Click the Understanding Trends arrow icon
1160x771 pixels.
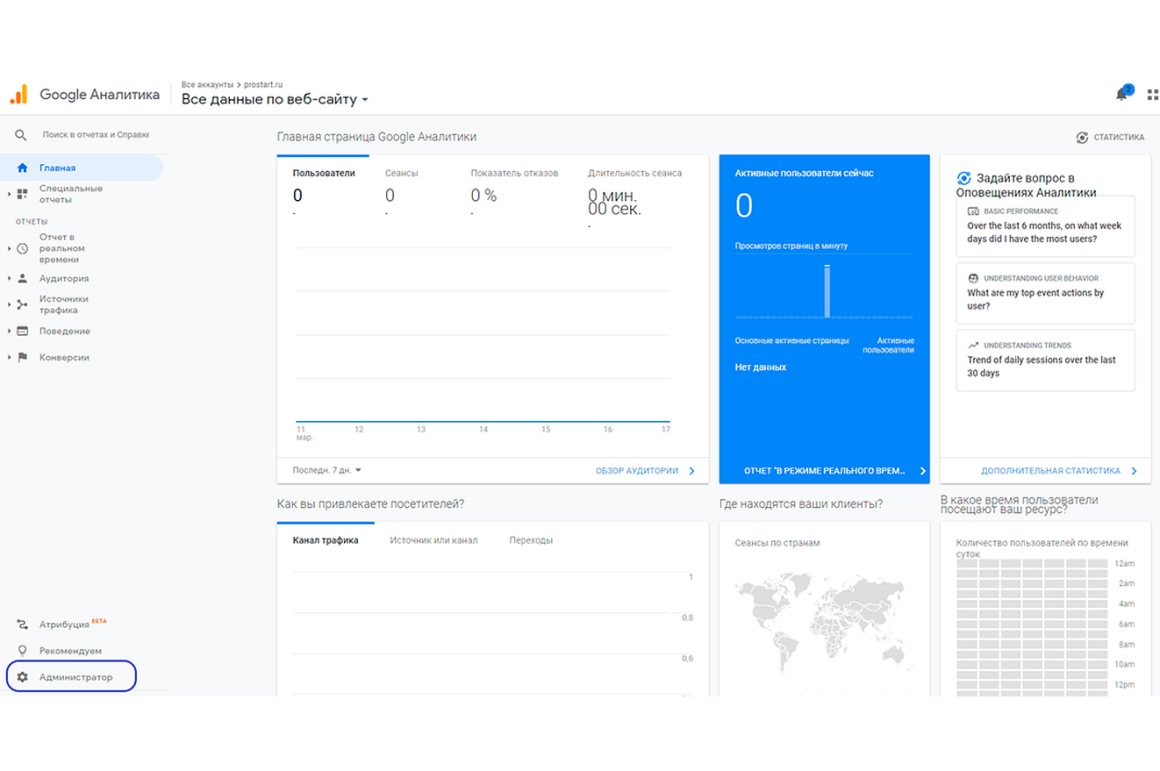(973, 346)
